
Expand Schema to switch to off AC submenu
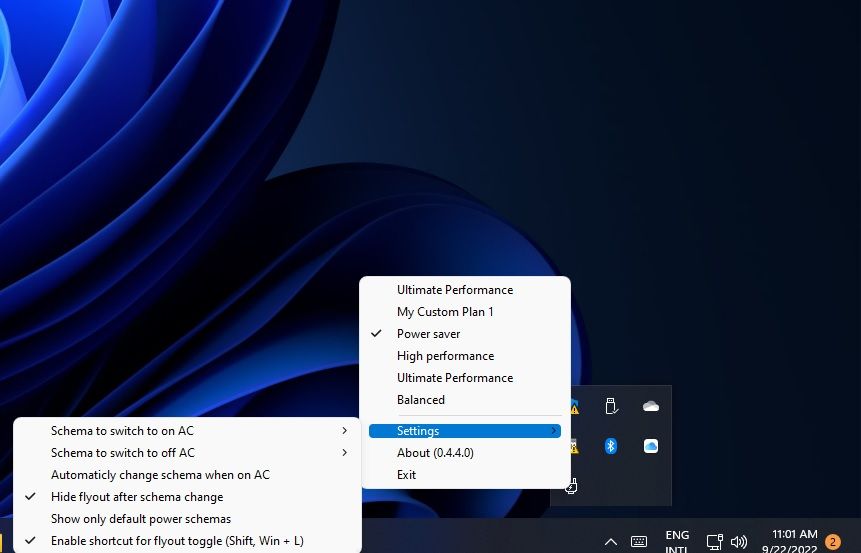(x=187, y=453)
